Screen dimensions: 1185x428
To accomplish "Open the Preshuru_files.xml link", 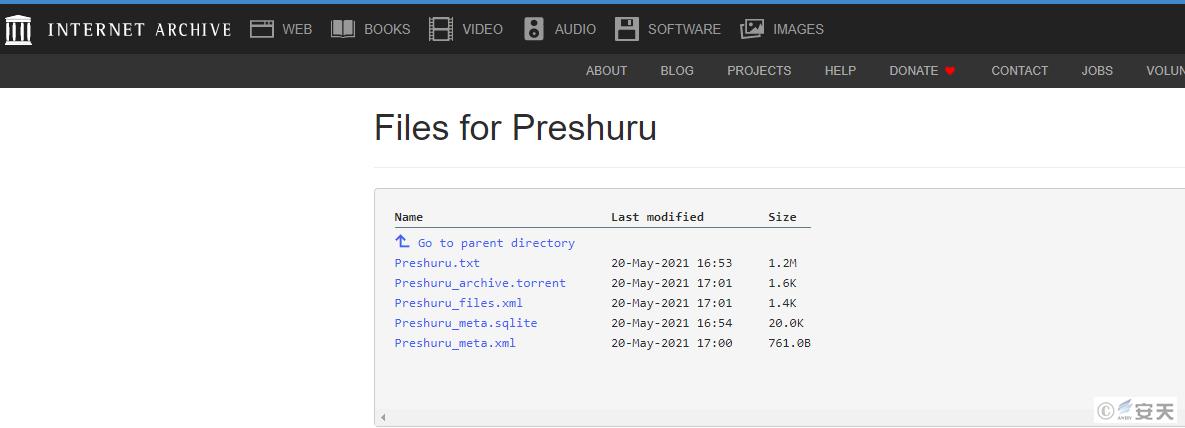I will (458, 303).
